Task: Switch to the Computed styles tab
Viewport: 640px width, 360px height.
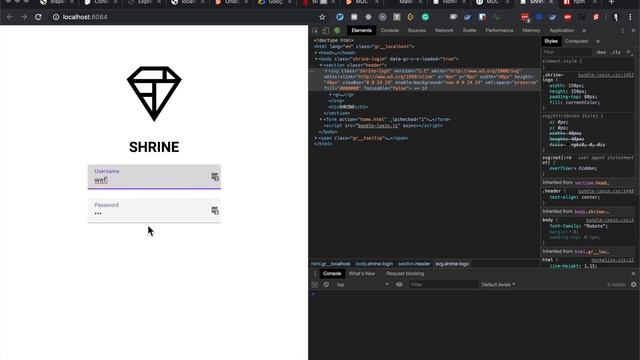Action: tap(577, 41)
